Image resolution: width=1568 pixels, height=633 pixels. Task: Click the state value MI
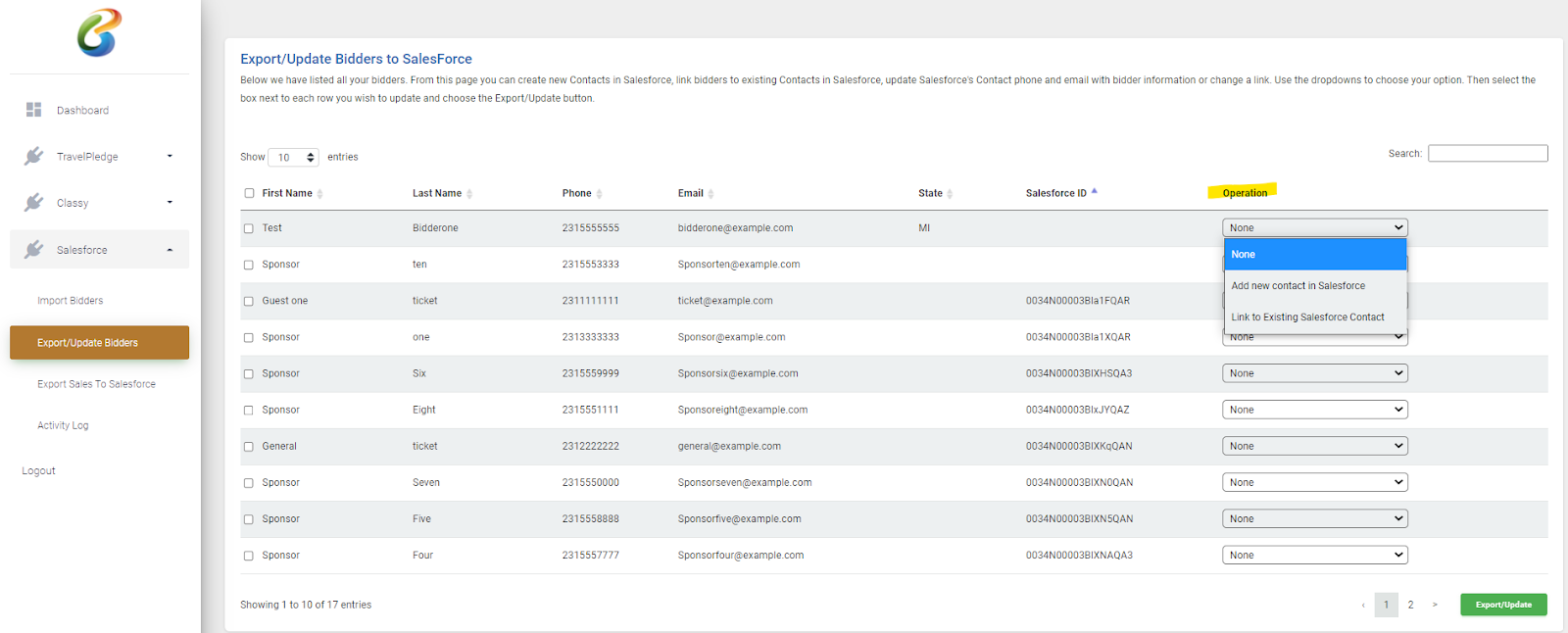point(924,228)
